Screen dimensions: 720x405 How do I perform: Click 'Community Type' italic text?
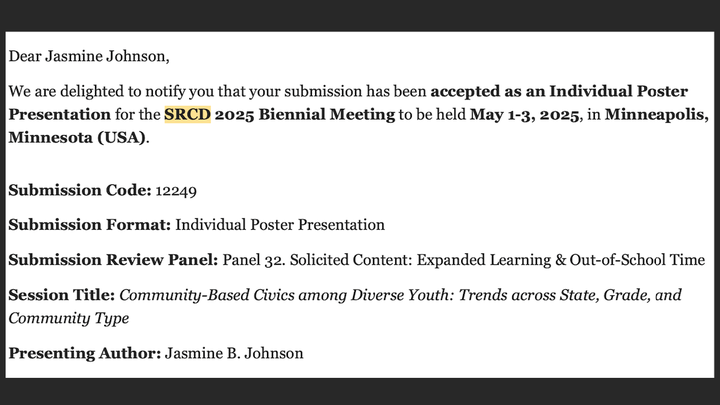69,318
